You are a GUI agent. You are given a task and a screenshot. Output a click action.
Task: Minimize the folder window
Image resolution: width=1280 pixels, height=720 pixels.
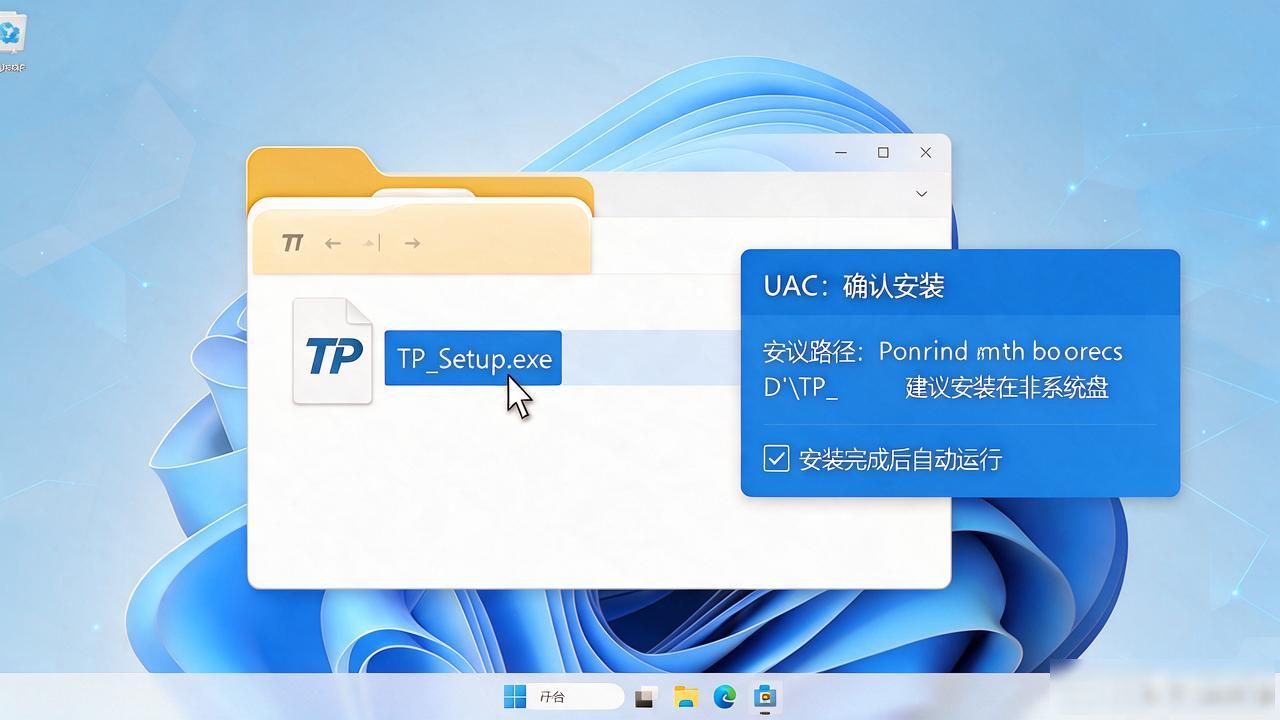[841, 153]
